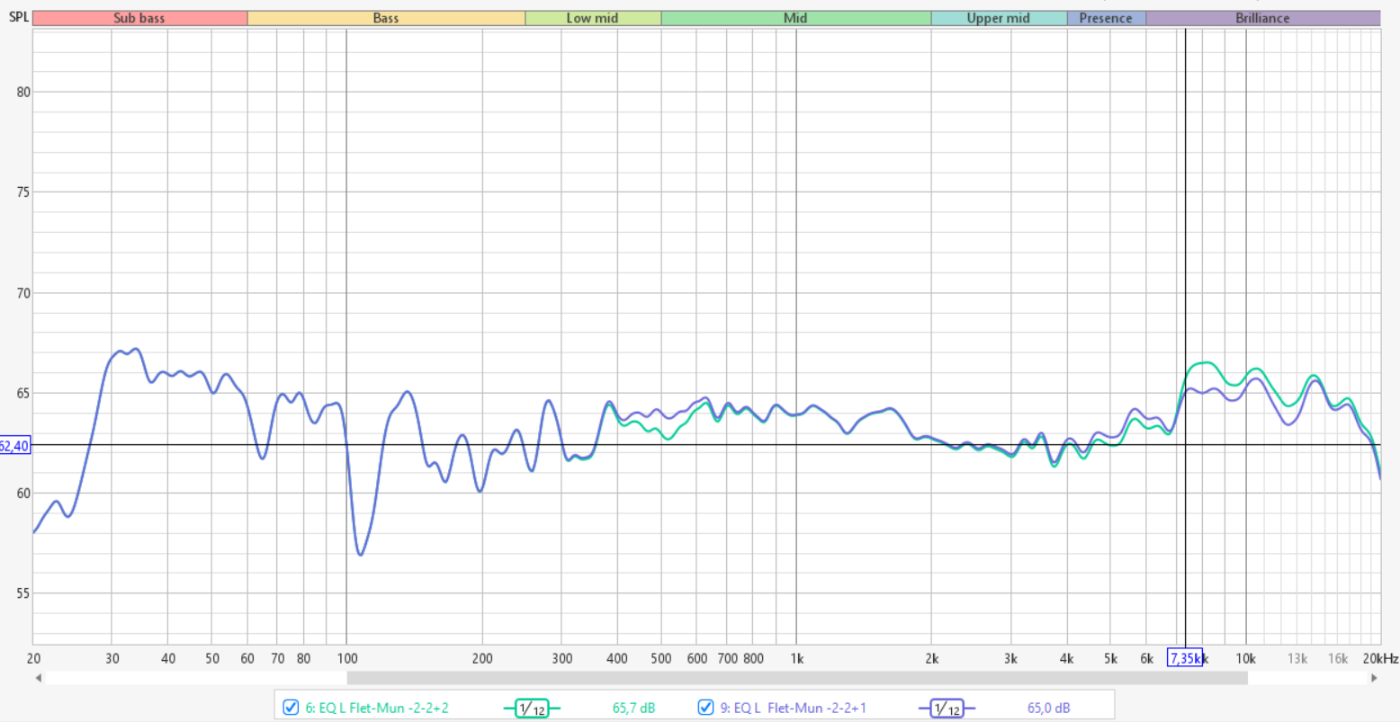The width and height of the screenshot is (1400, 722).
Task: Click the 7,35k cursor frequency box
Action: pyautogui.click(x=1184, y=657)
